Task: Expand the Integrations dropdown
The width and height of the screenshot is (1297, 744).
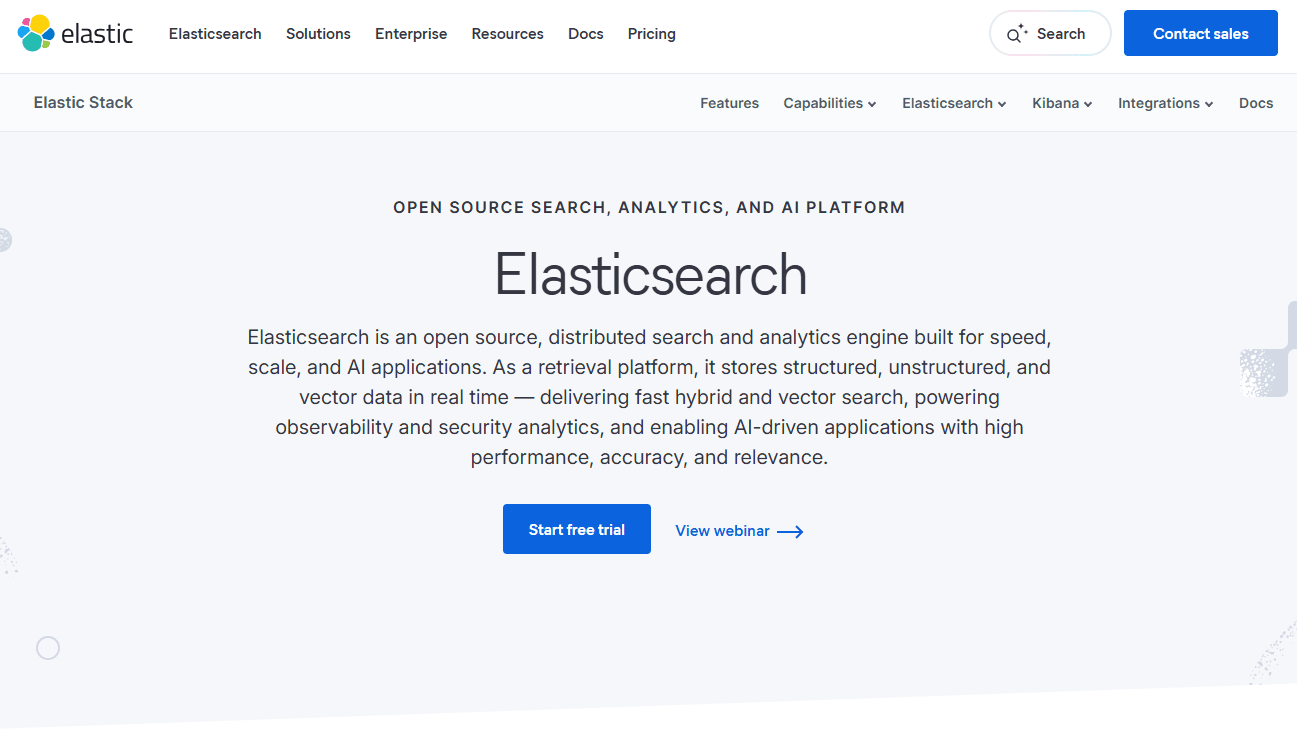Action: coord(1165,103)
